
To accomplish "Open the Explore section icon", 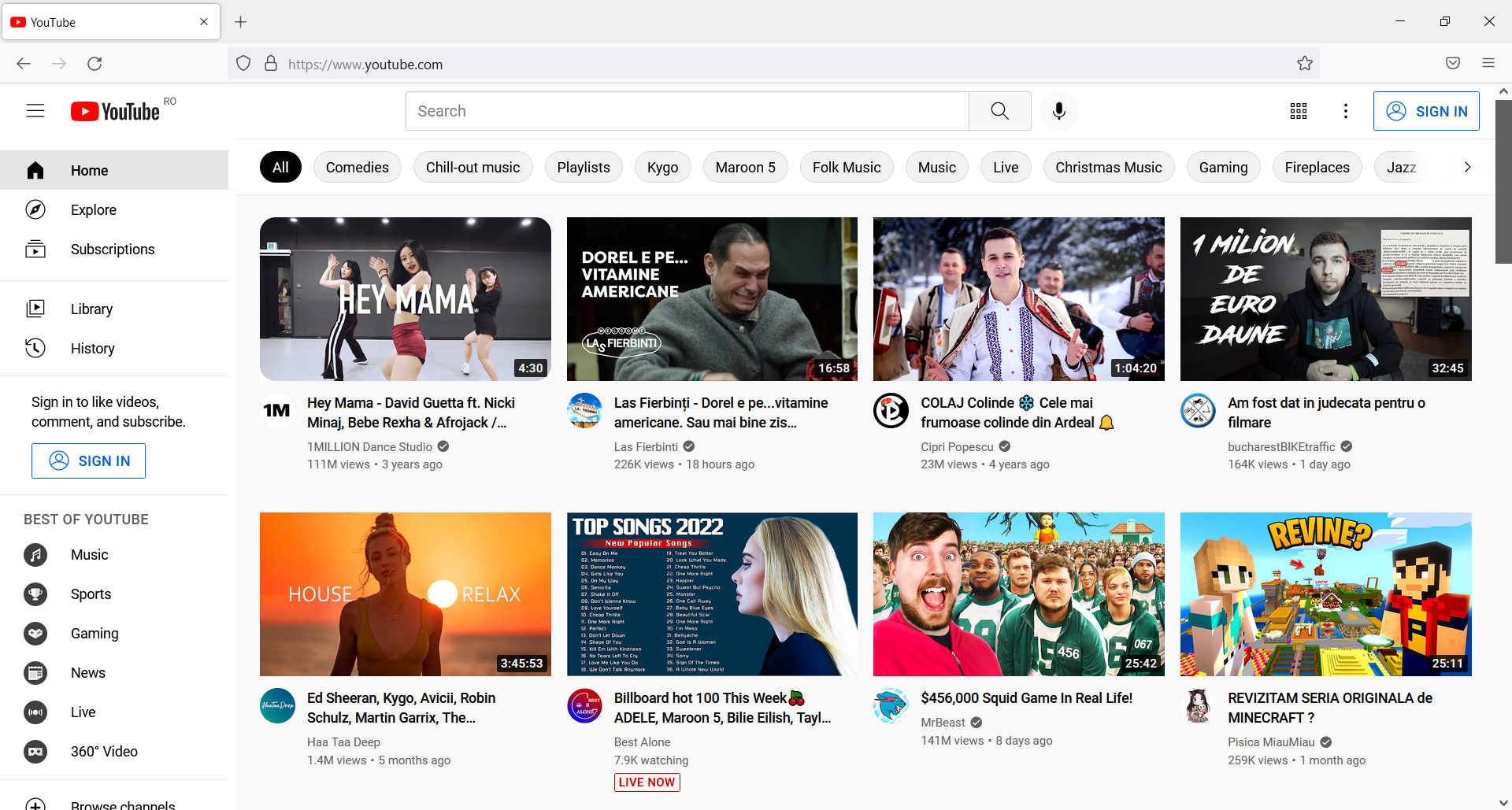I will coord(35,209).
